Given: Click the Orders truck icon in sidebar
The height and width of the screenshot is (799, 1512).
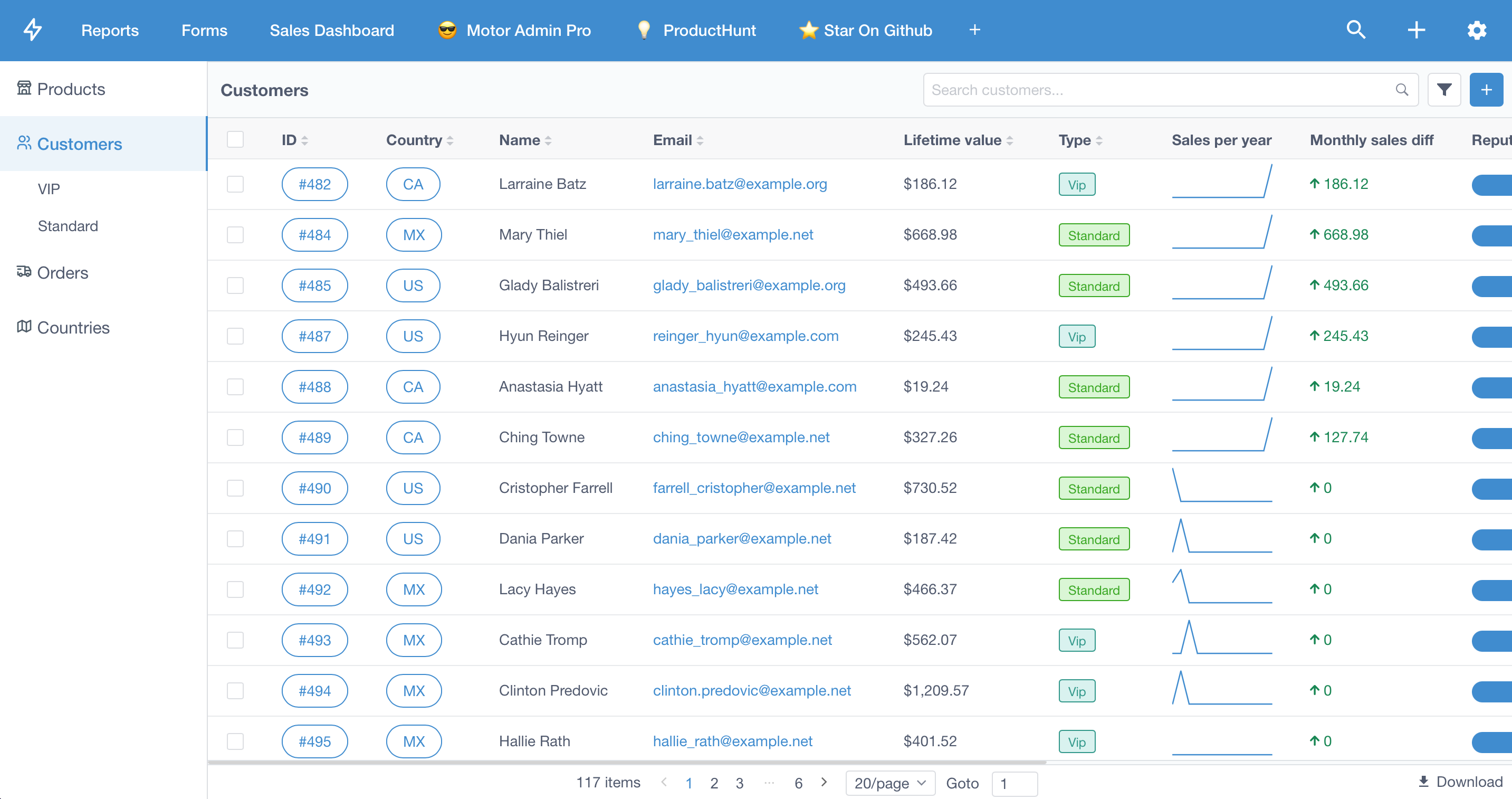Looking at the screenshot, I should [24, 272].
